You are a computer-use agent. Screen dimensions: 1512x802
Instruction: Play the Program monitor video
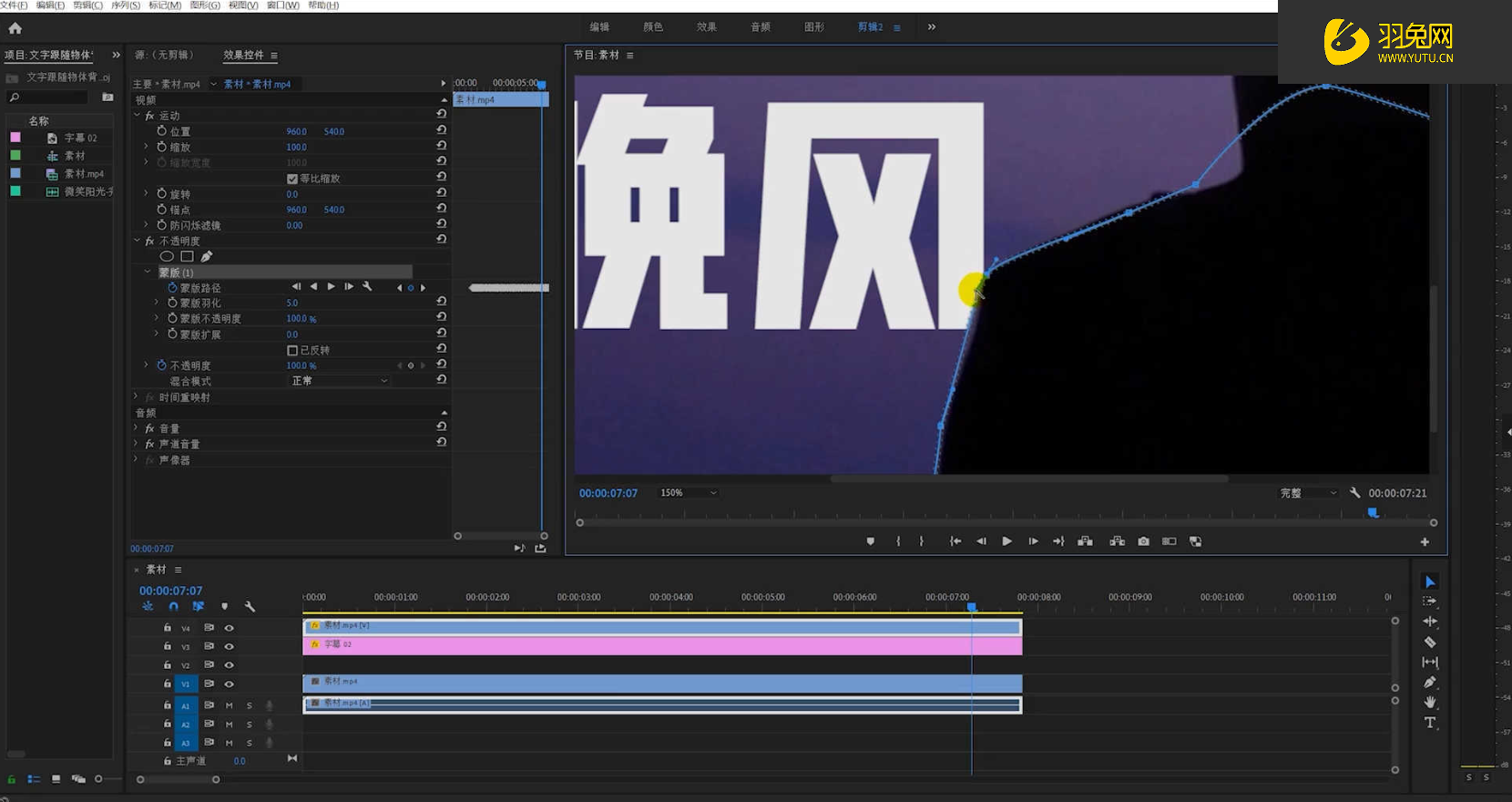1006,541
